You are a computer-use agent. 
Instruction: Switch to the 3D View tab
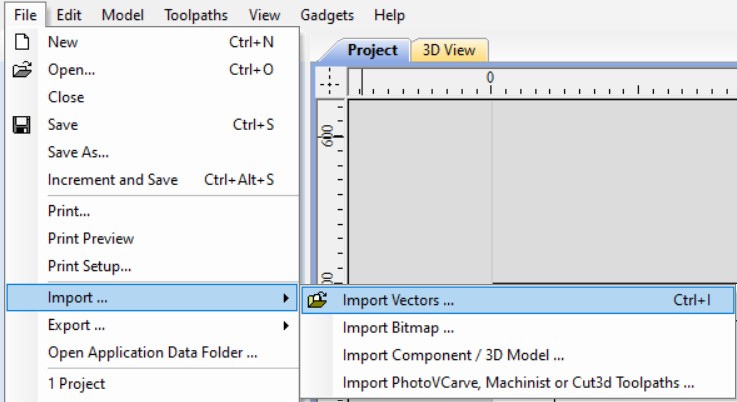(x=448, y=50)
